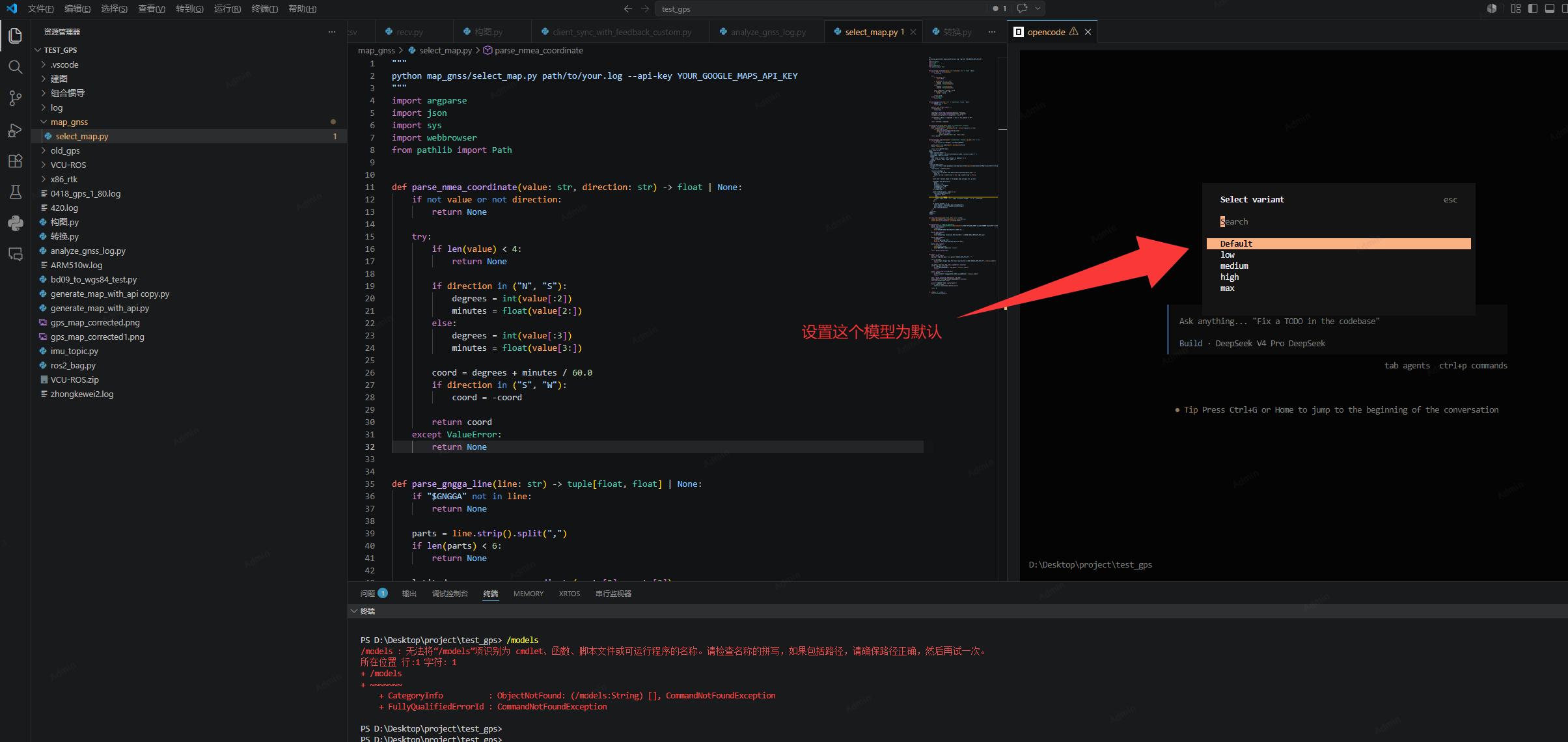Expand the .vscode folder

[44, 64]
